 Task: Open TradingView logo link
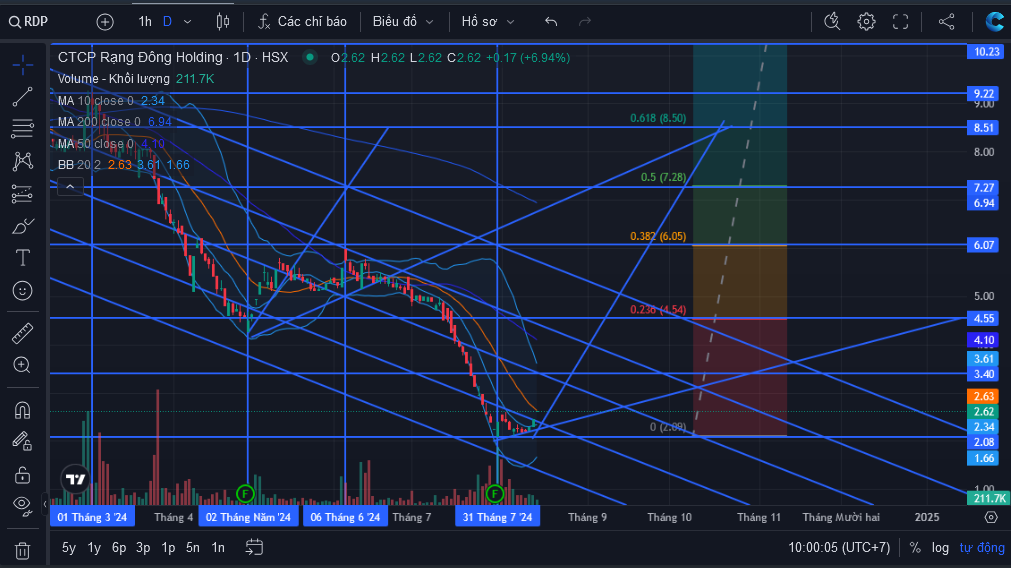(x=75, y=479)
